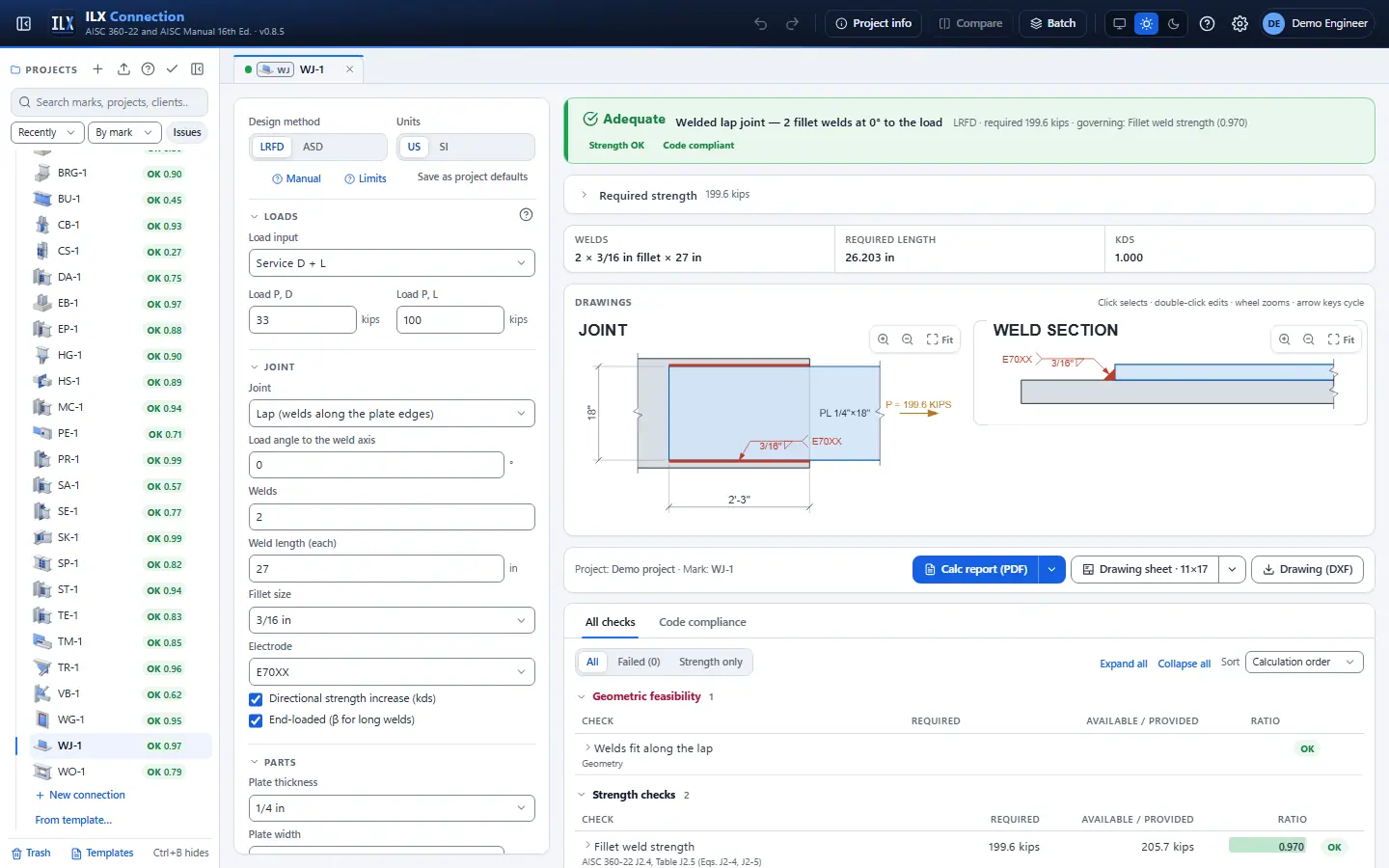Viewport: 1389px width, 868px height.
Task: Open the Load input Service D + L dropdown
Action: (x=392, y=263)
